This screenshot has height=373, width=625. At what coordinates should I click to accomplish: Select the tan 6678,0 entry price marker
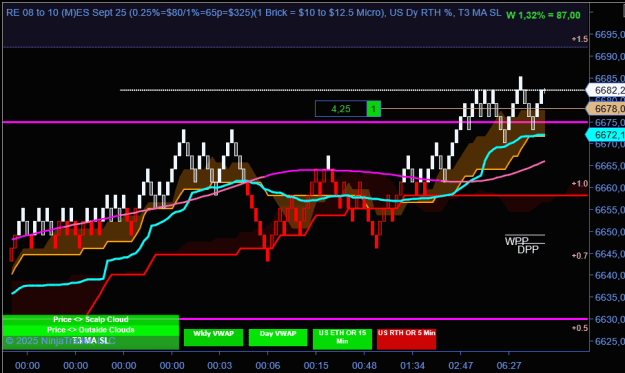606,109
